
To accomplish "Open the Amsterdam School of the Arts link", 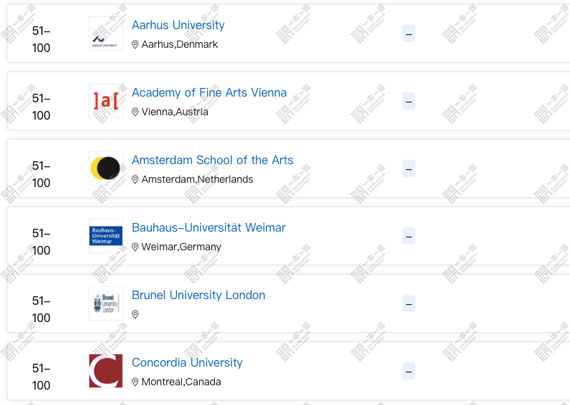I will [x=212, y=160].
